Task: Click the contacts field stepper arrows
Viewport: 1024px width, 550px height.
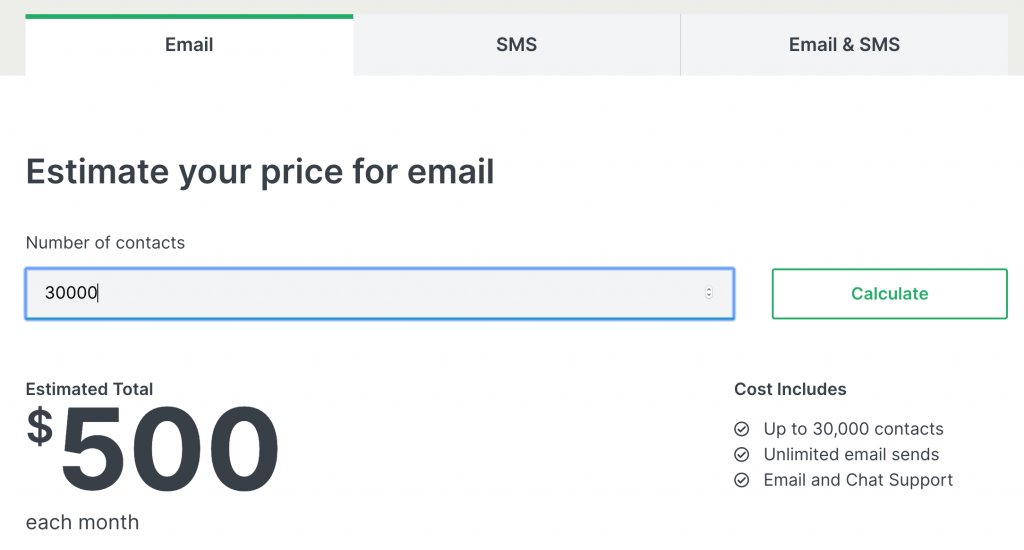Action: click(709, 293)
